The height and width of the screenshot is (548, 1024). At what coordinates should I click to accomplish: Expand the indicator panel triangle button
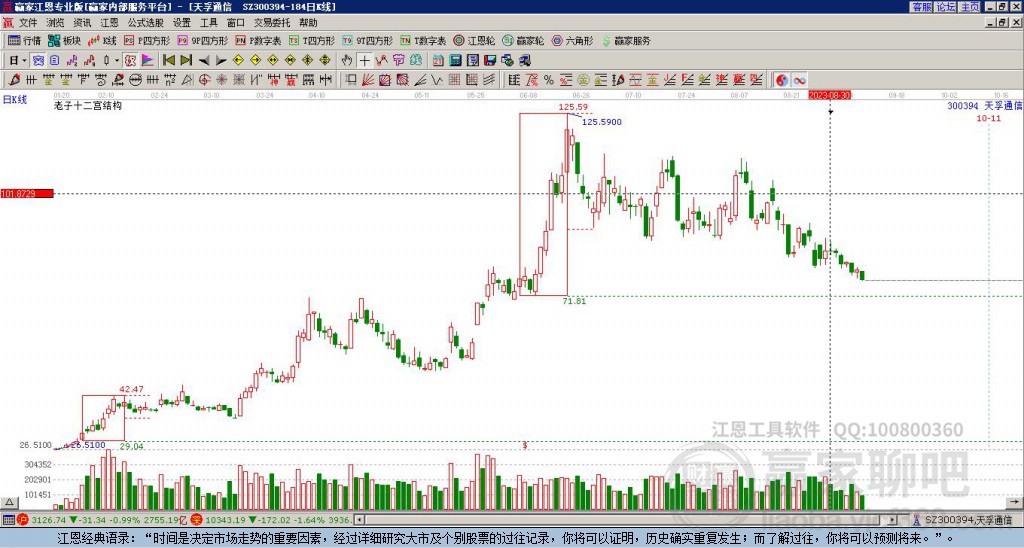tap(9, 502)
